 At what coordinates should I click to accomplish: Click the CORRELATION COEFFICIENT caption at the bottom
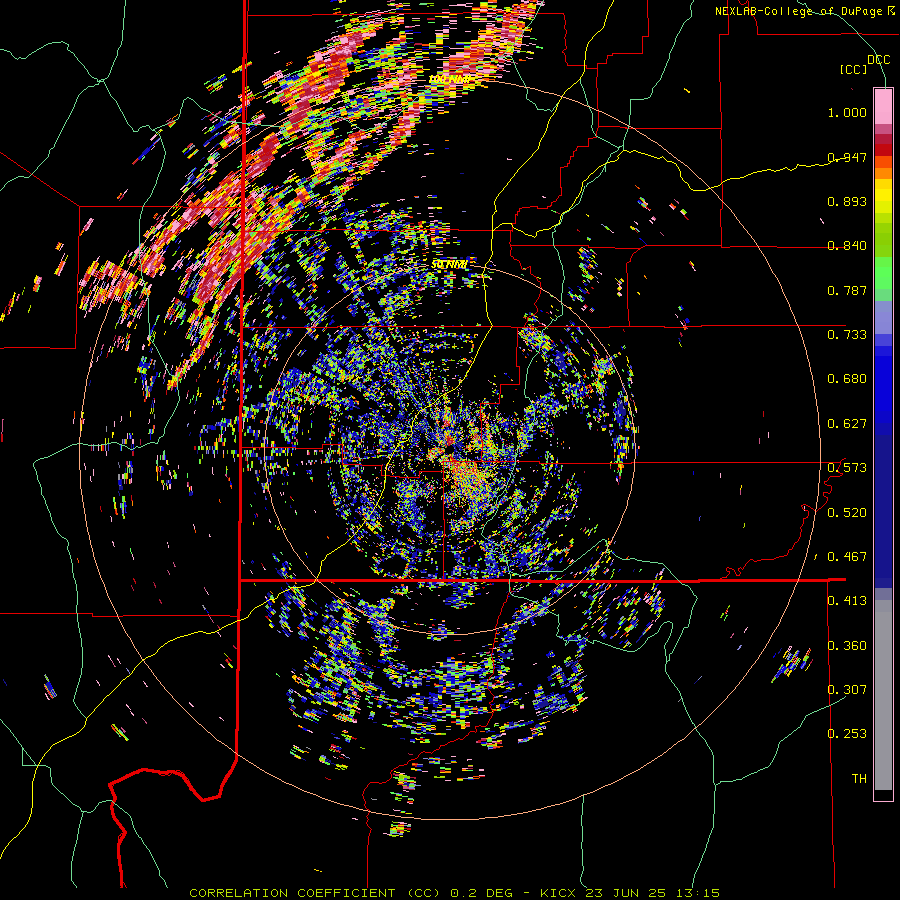pyautogui.click(x=454, y=893)
